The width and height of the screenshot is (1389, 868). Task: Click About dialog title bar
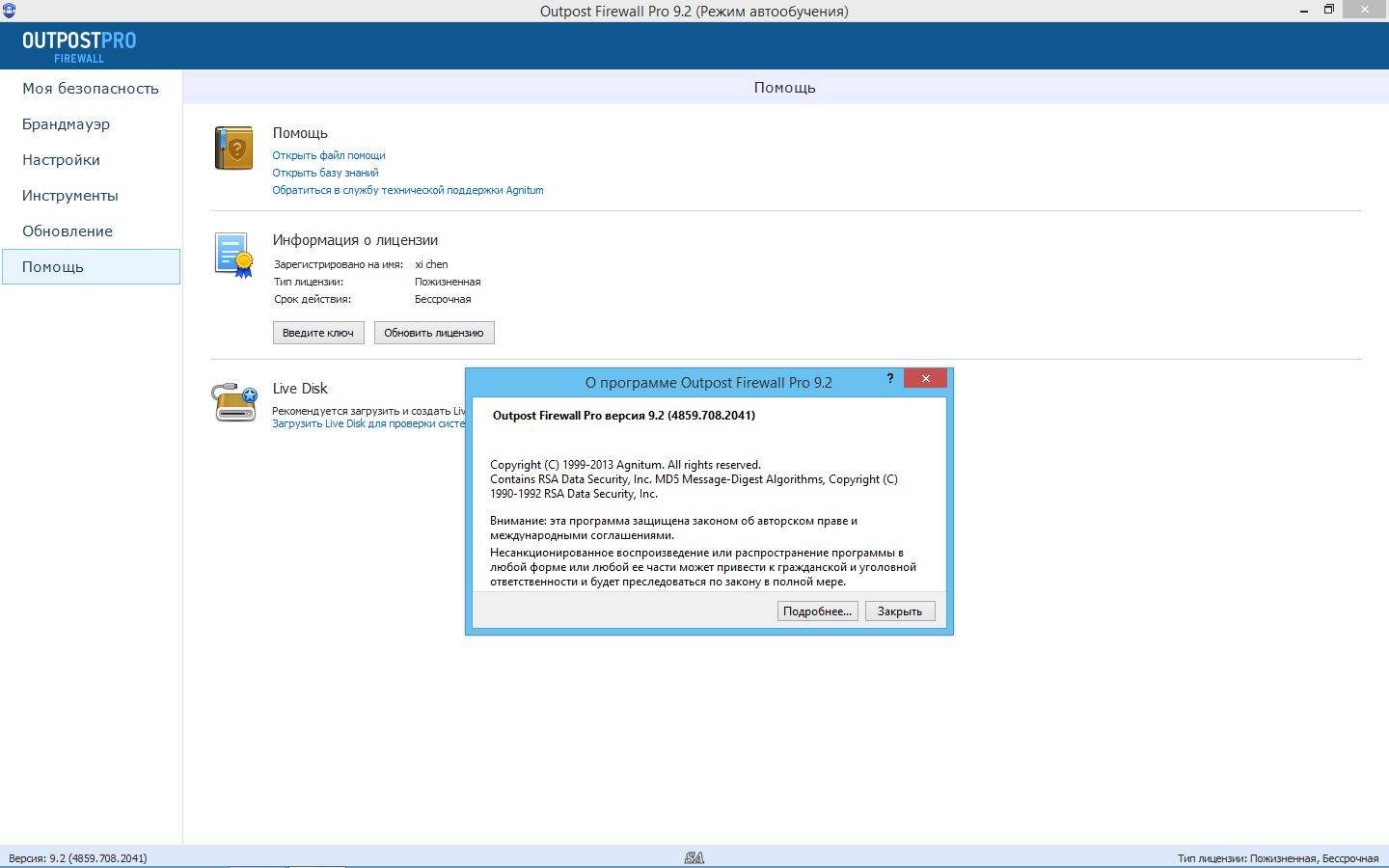[709, 382]
